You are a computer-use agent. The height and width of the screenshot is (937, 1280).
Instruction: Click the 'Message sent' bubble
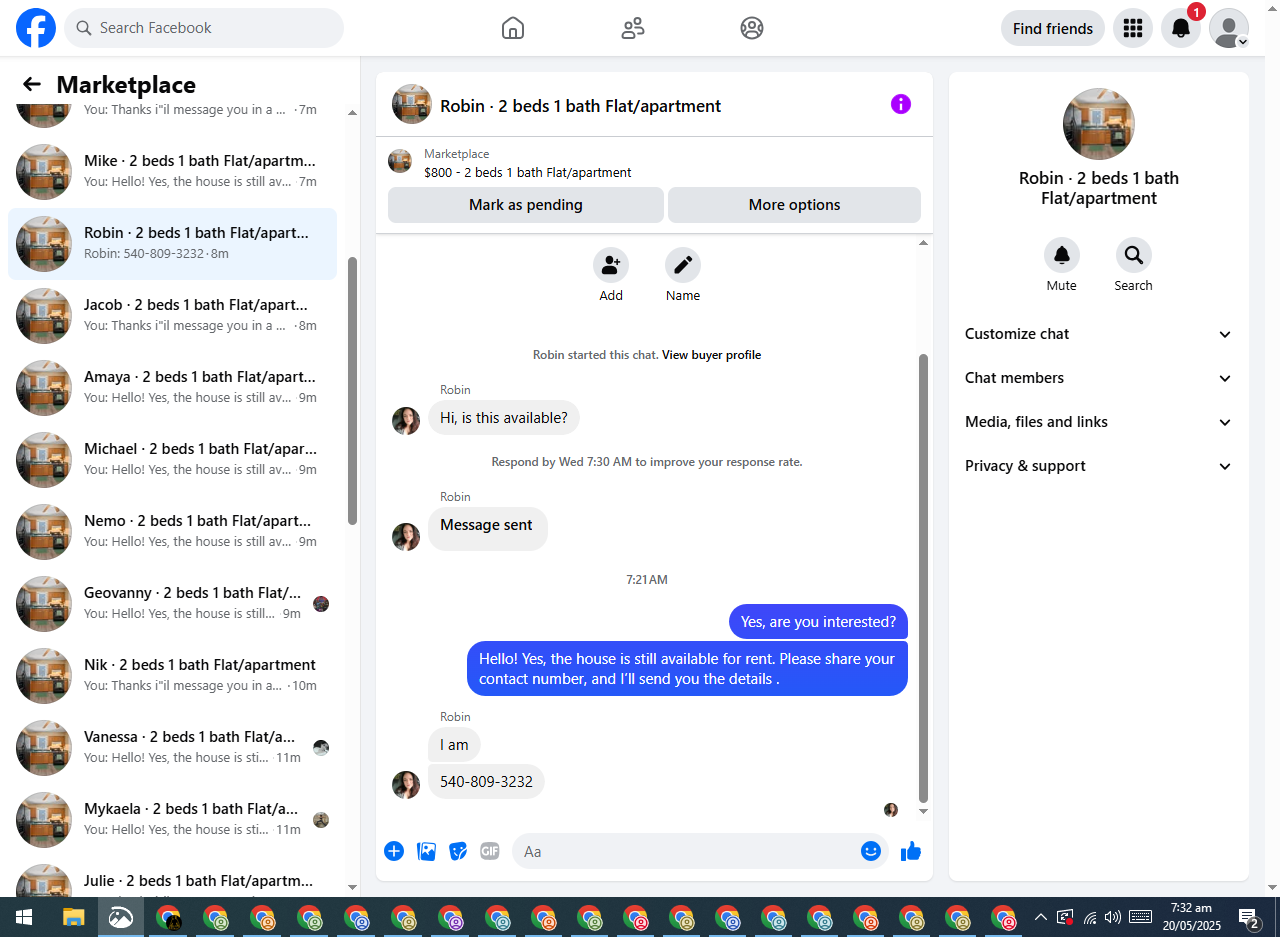click(487, 528)
